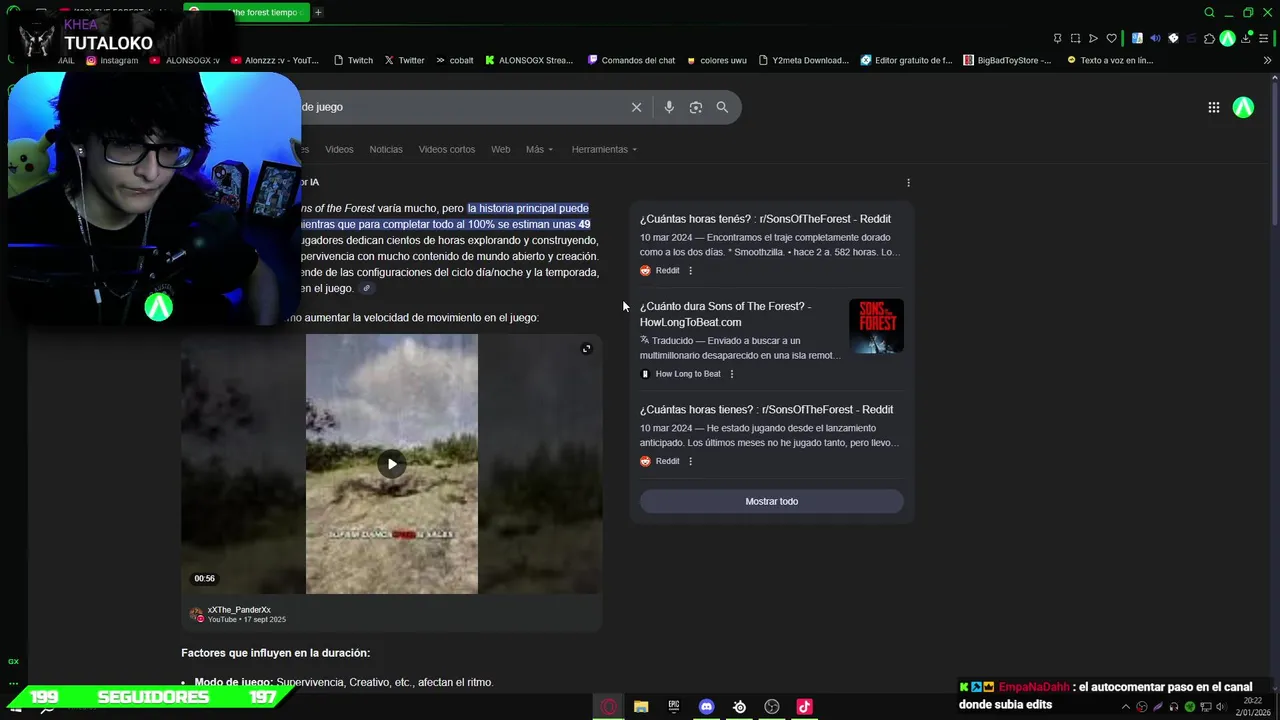Open the Google account avatar at top right
1280x720 pixels.
(1243, 108)
